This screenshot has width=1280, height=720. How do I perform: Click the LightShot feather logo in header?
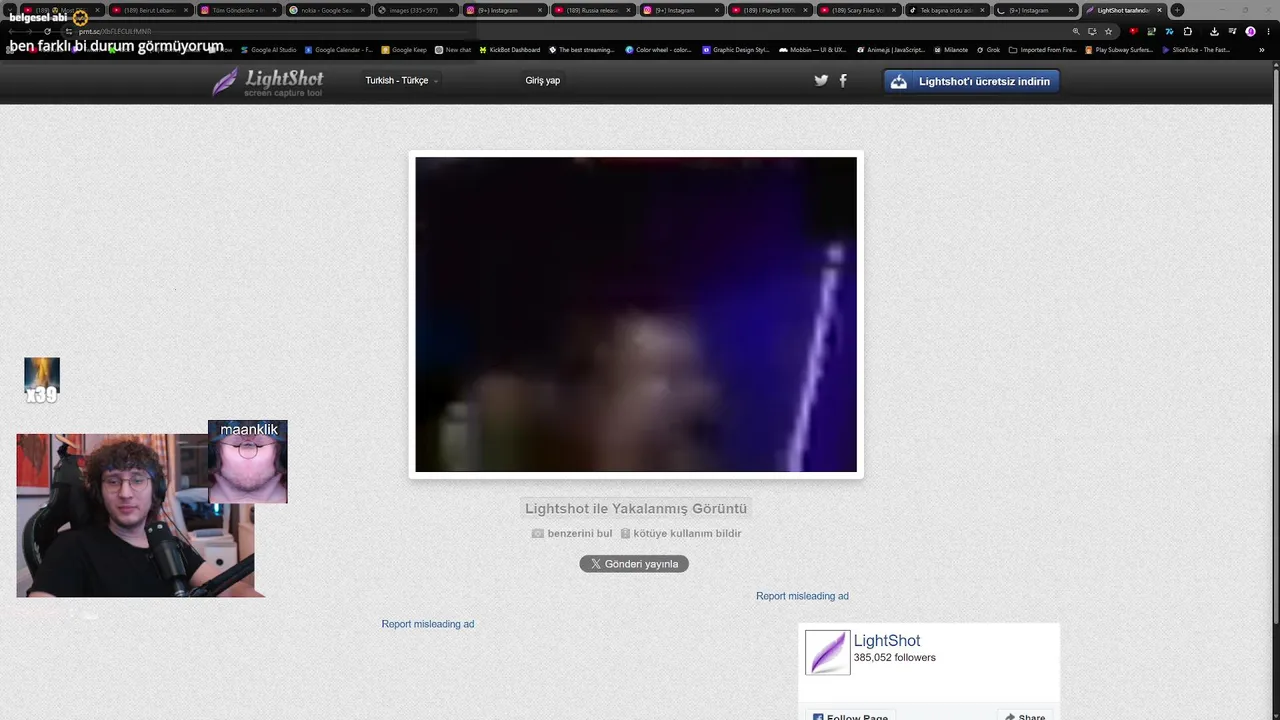(x=267, y=81)
